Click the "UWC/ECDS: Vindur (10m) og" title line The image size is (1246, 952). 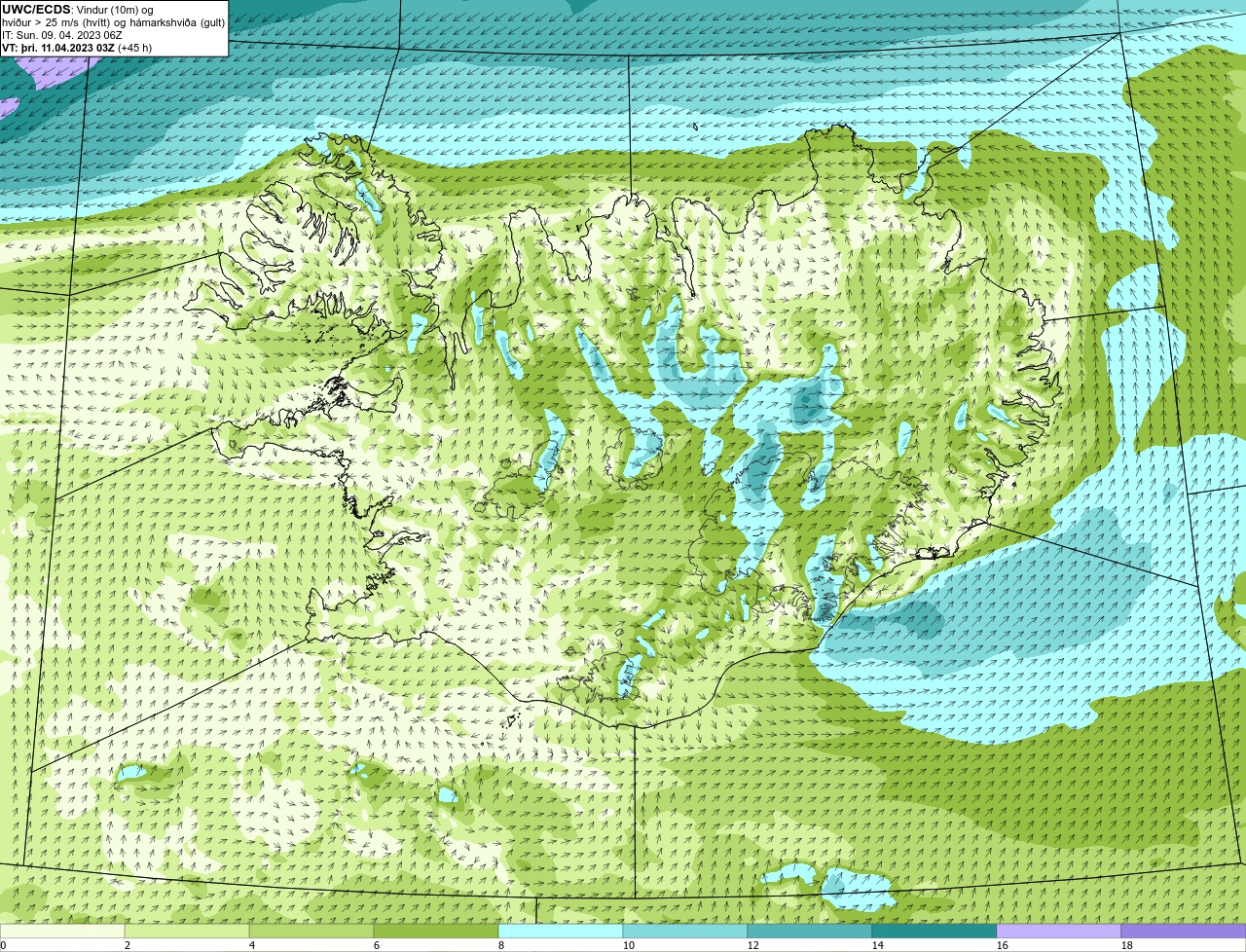78,10
